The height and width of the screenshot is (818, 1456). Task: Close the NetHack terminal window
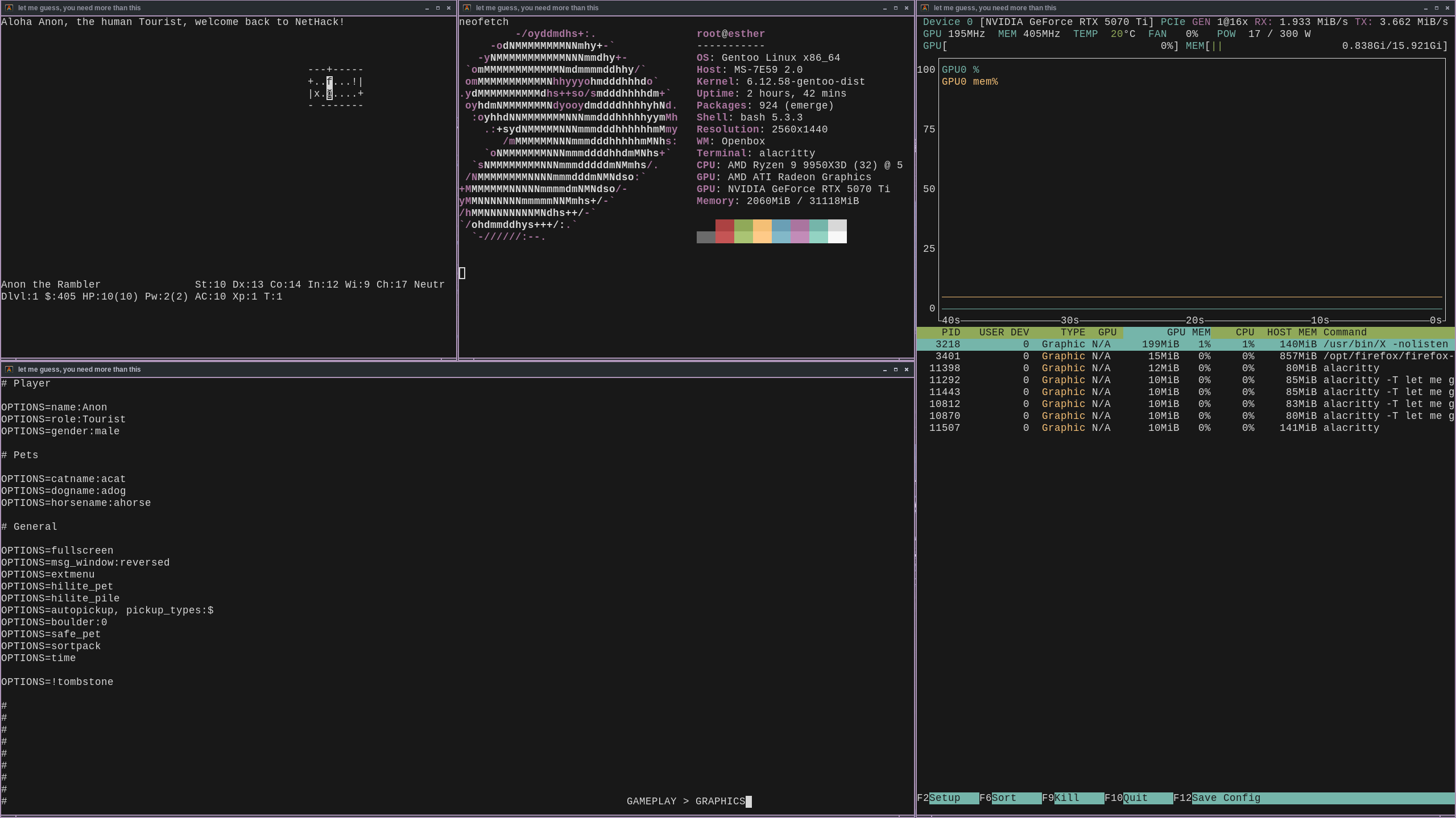click(449, 8)
